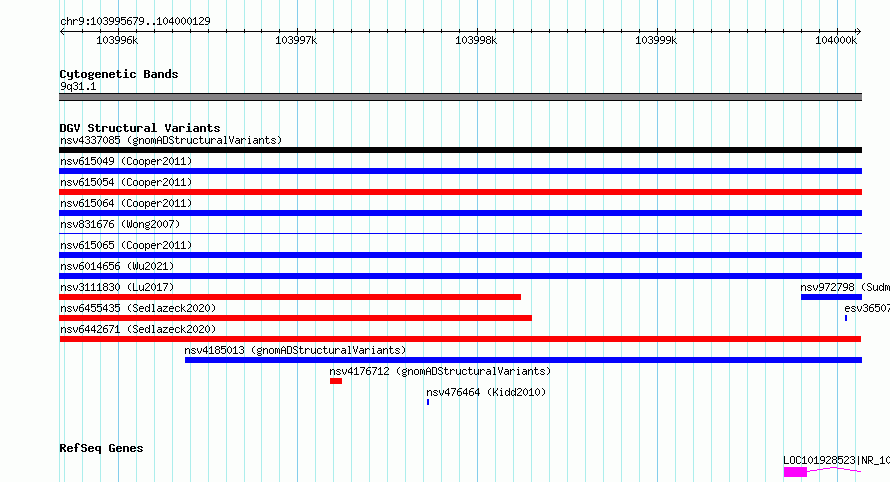Screen dimensions: 890x482
Task: Select the red nsv615054 variant bar
Action: click(x=460, y=192)
